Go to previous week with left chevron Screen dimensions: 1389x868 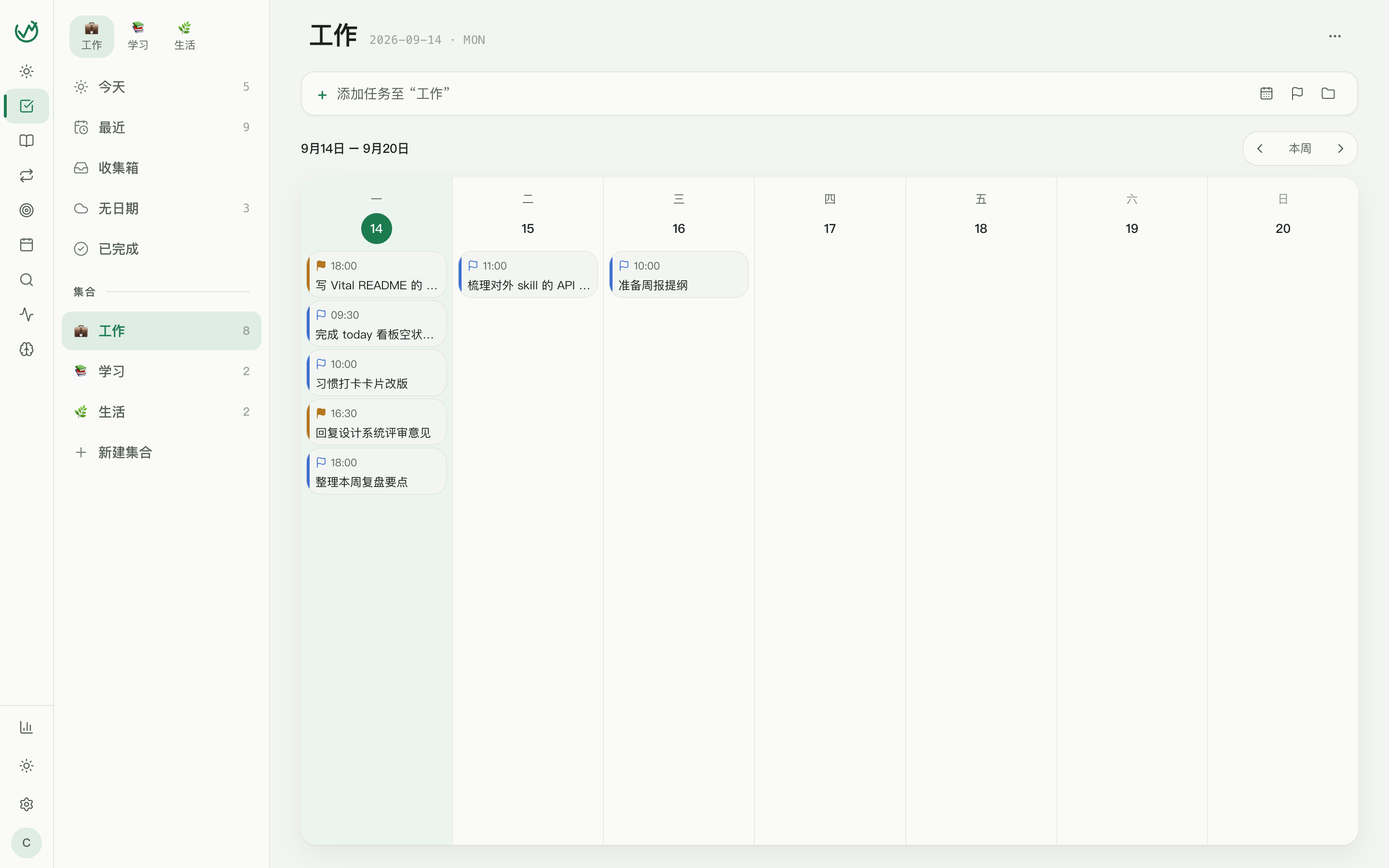point(1260,149)
